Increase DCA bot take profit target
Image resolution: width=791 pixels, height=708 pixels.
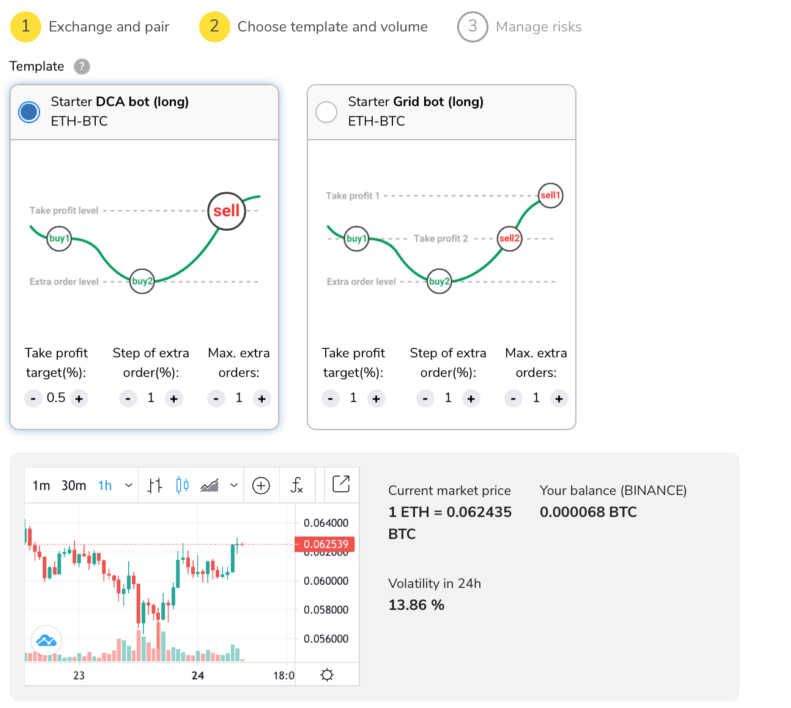[79, 399]
